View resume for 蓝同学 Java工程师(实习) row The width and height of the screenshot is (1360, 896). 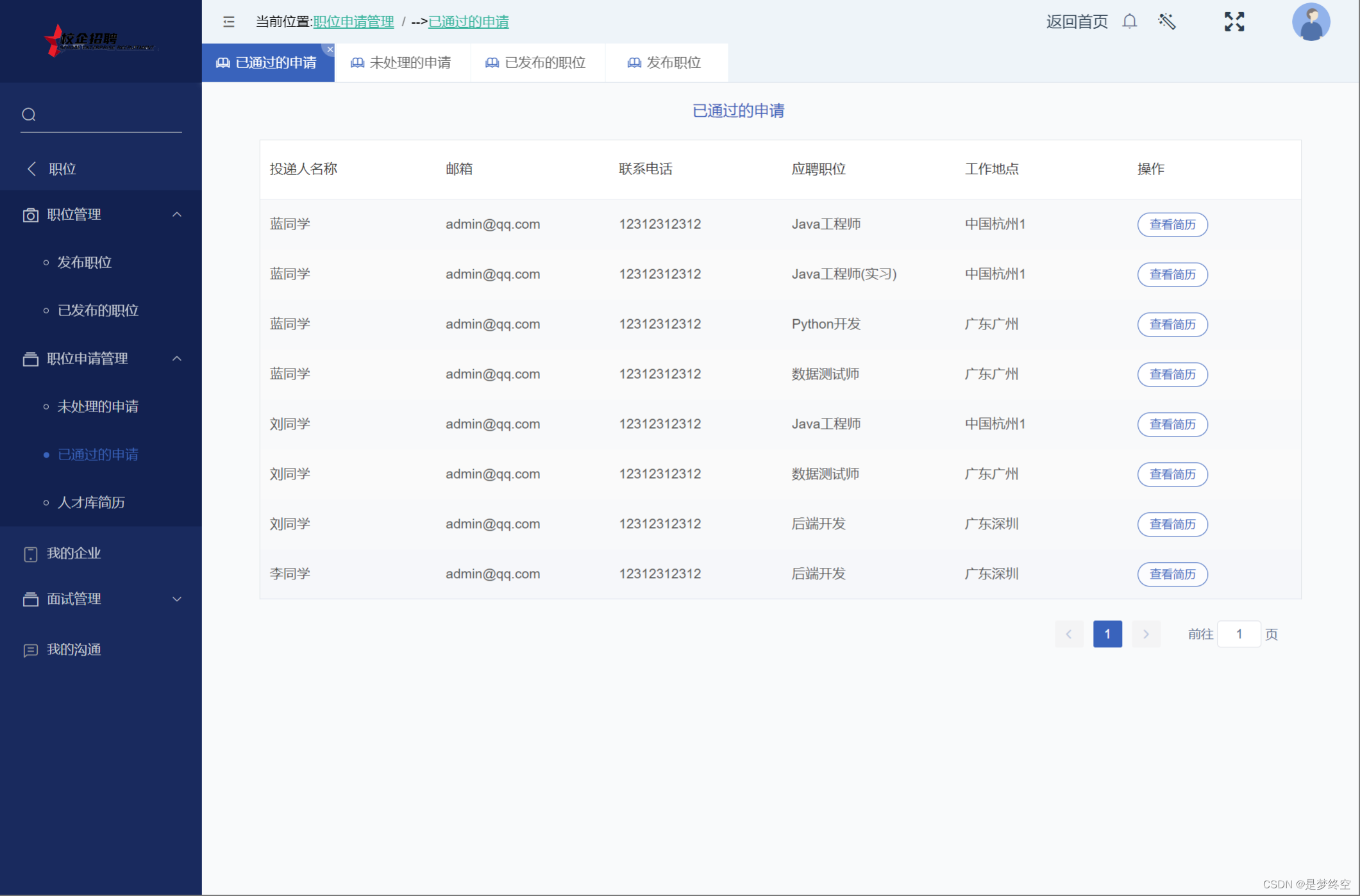[x=1172, y=275]
